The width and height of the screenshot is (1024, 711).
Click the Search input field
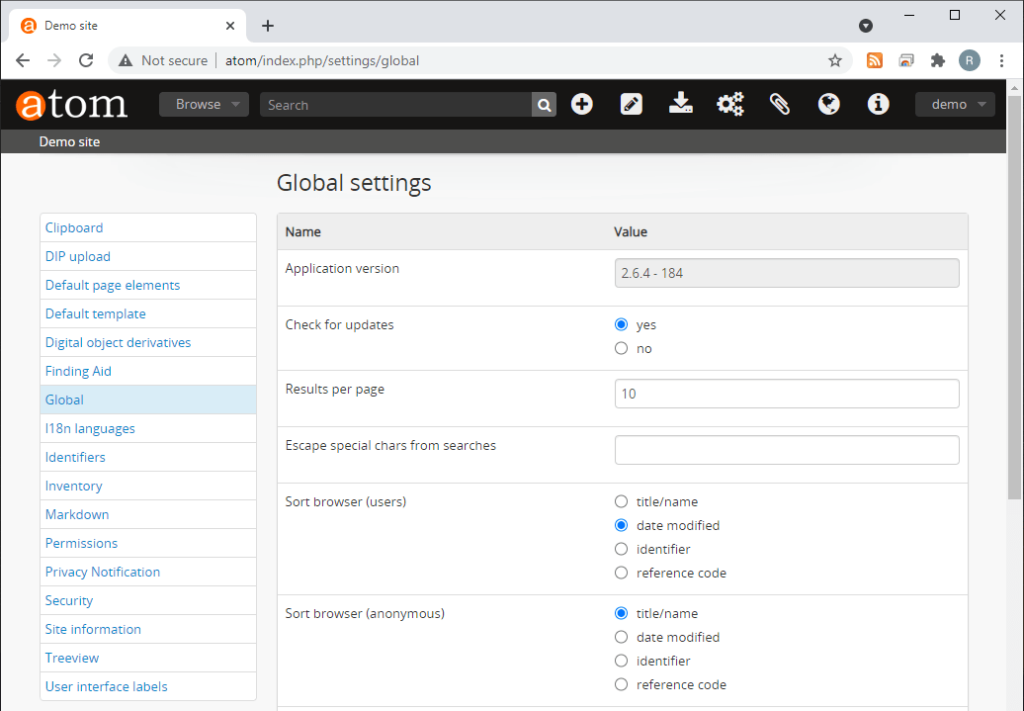click(396, 104)
